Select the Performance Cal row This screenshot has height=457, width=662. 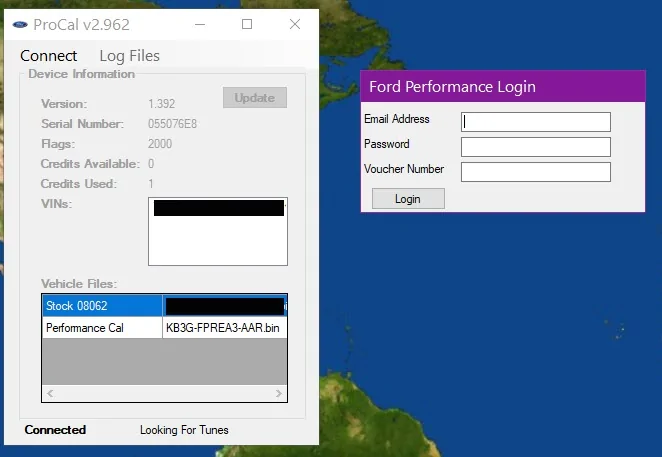(x=165, y=328)
